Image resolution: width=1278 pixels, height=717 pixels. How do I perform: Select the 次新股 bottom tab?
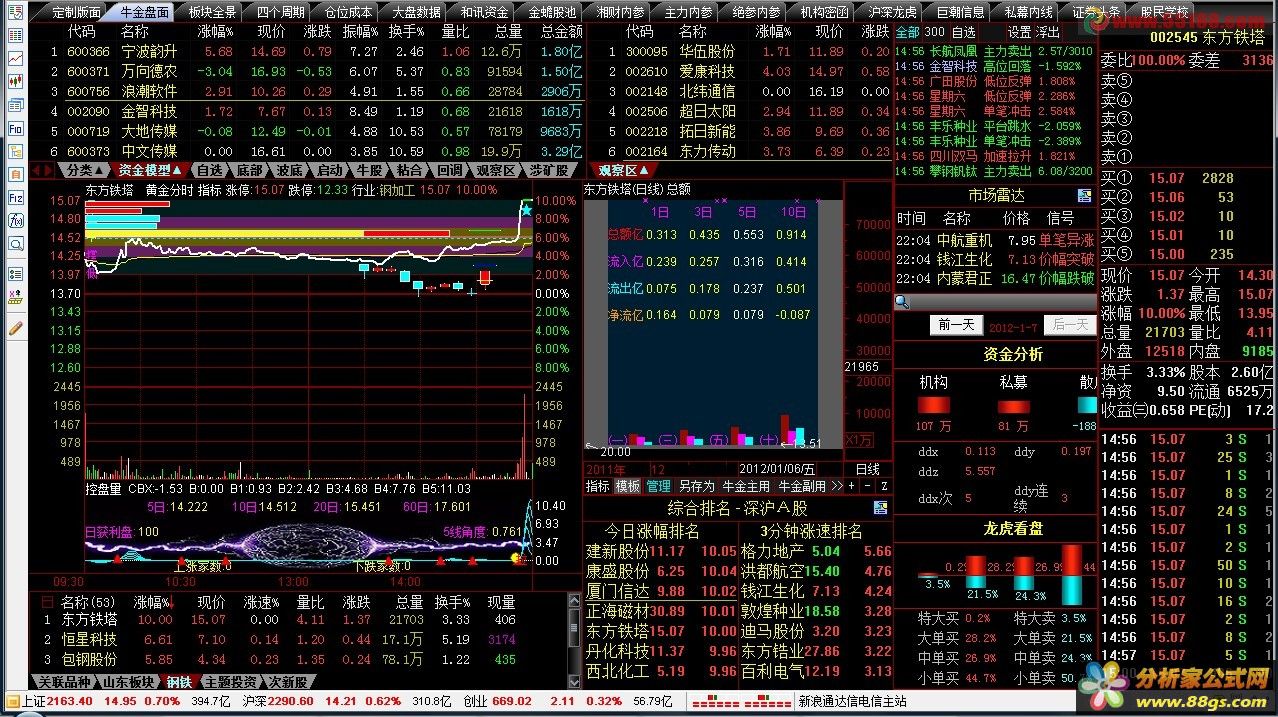(x=287, y=682)
